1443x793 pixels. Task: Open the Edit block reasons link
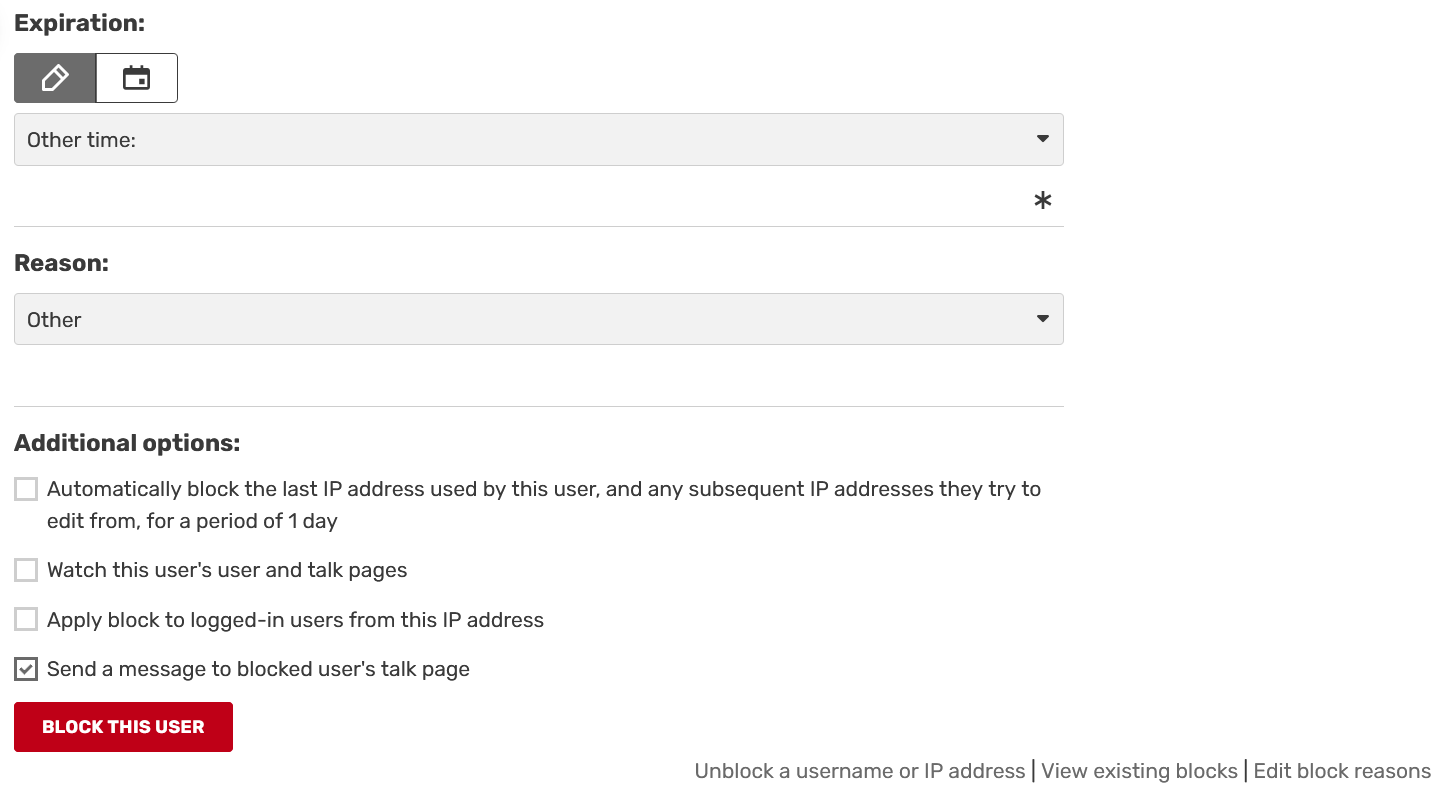1342,771
